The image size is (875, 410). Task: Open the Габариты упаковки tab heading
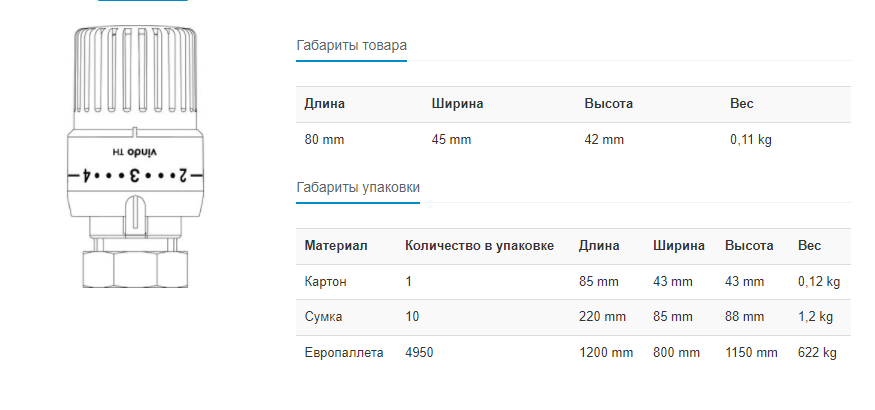358,187
